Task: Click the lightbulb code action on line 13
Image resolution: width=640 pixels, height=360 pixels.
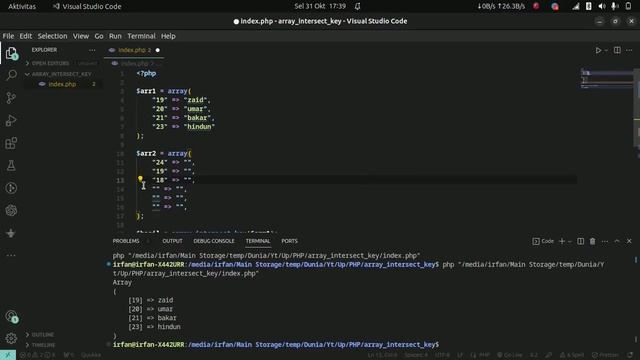Action: (x=140, y=179)
